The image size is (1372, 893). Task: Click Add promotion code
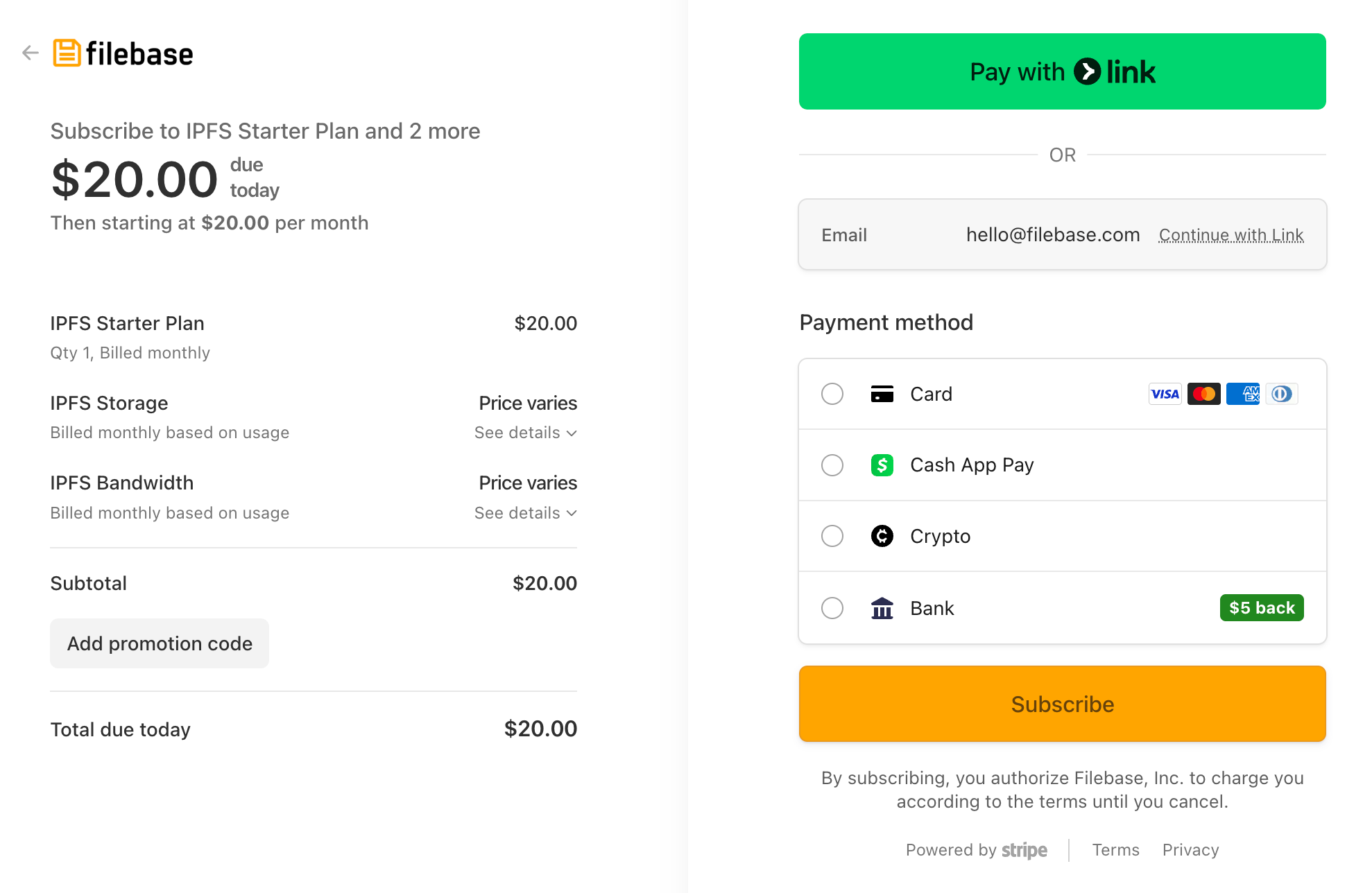point(160,643)
